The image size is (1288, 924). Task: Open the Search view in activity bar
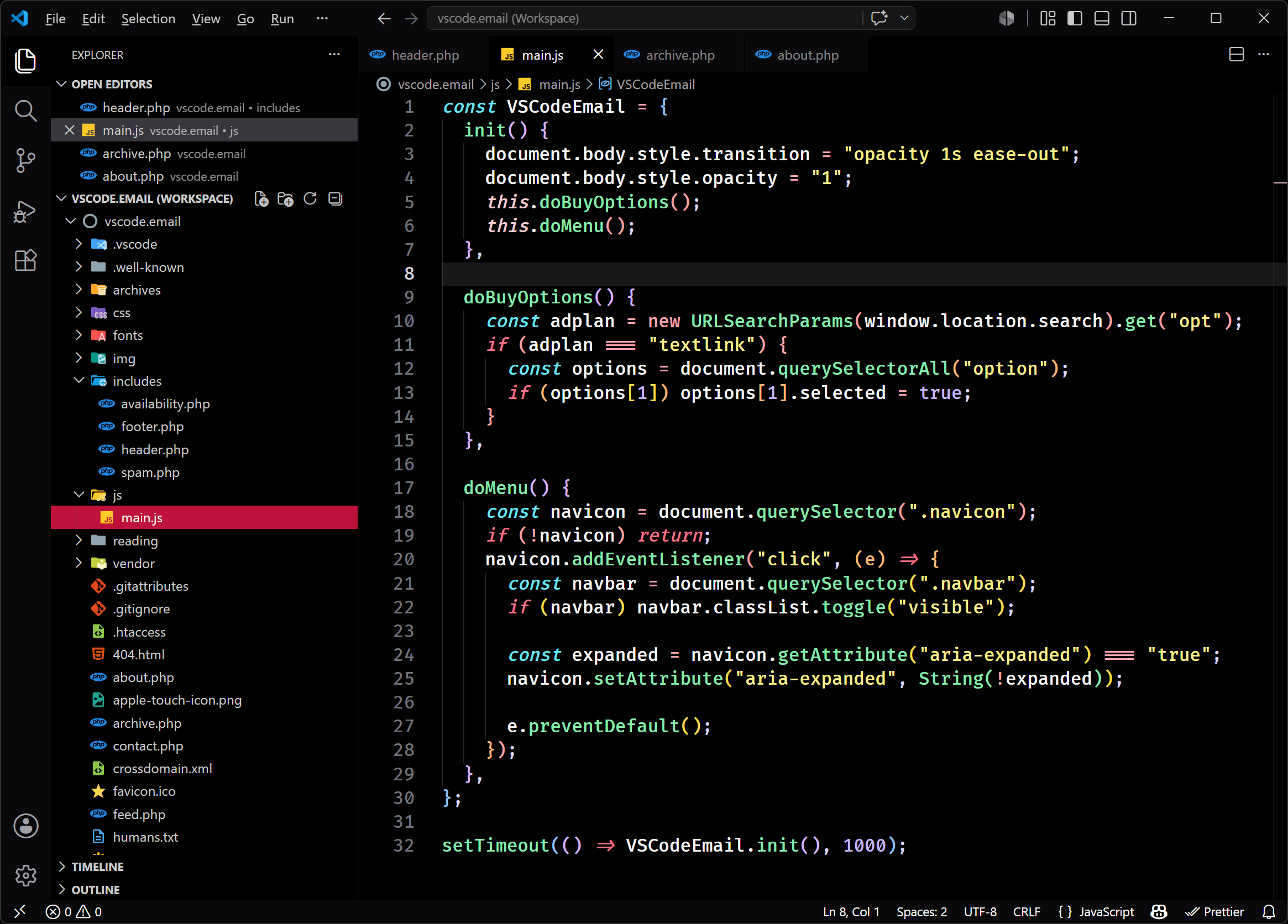(x=25, y=111)
